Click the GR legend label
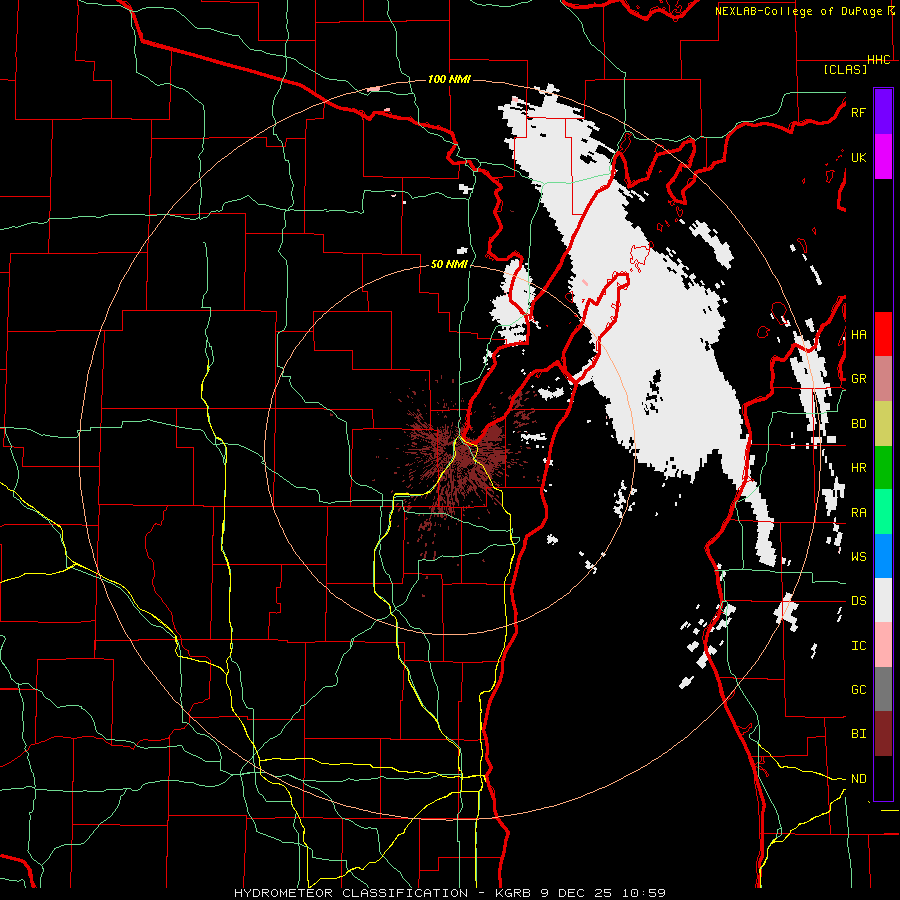Image resolution: width=900 pixels, height=900 pixels. 858,379
